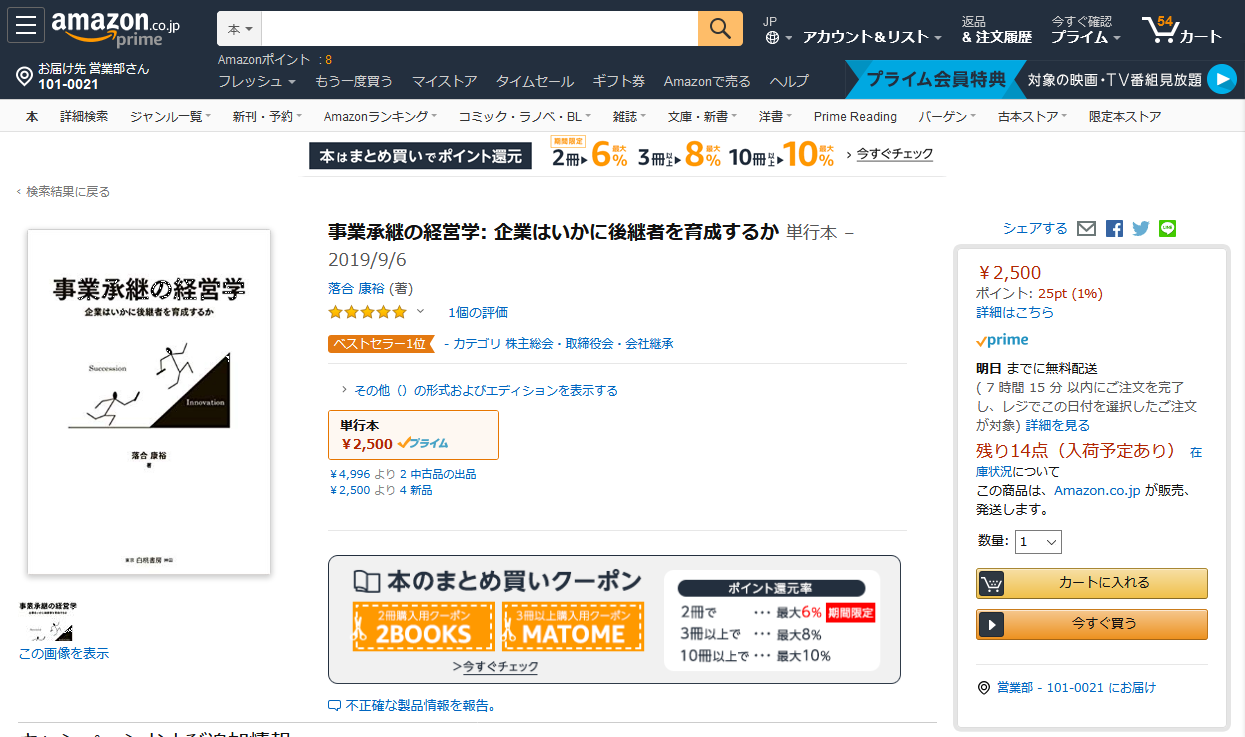Open 新刊・予約 menu
1245x737 pixels.
click(267, 116)
